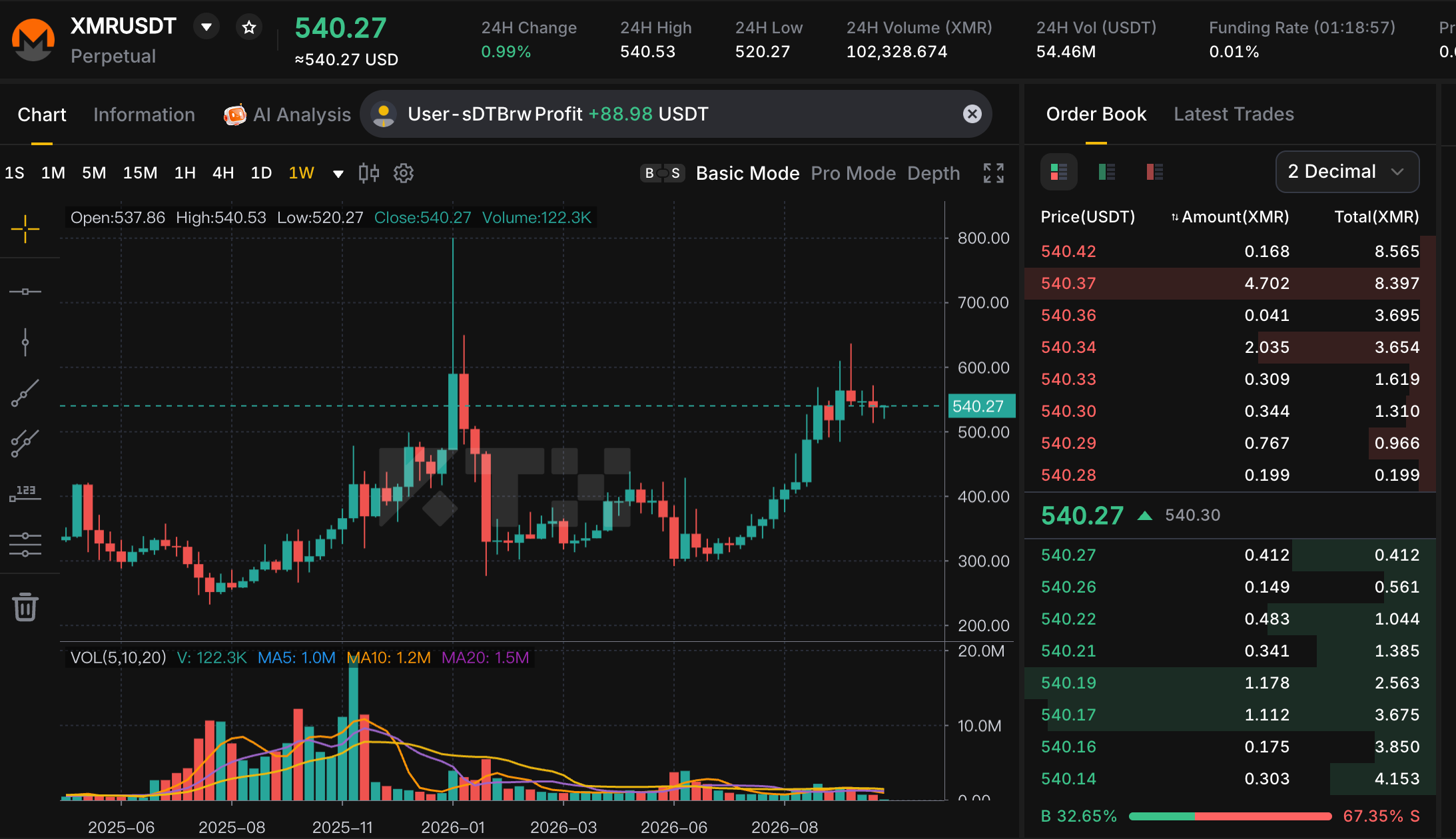Click last price 540.27 in order book
1456x839 pixels.
(x=1082, y=515)
